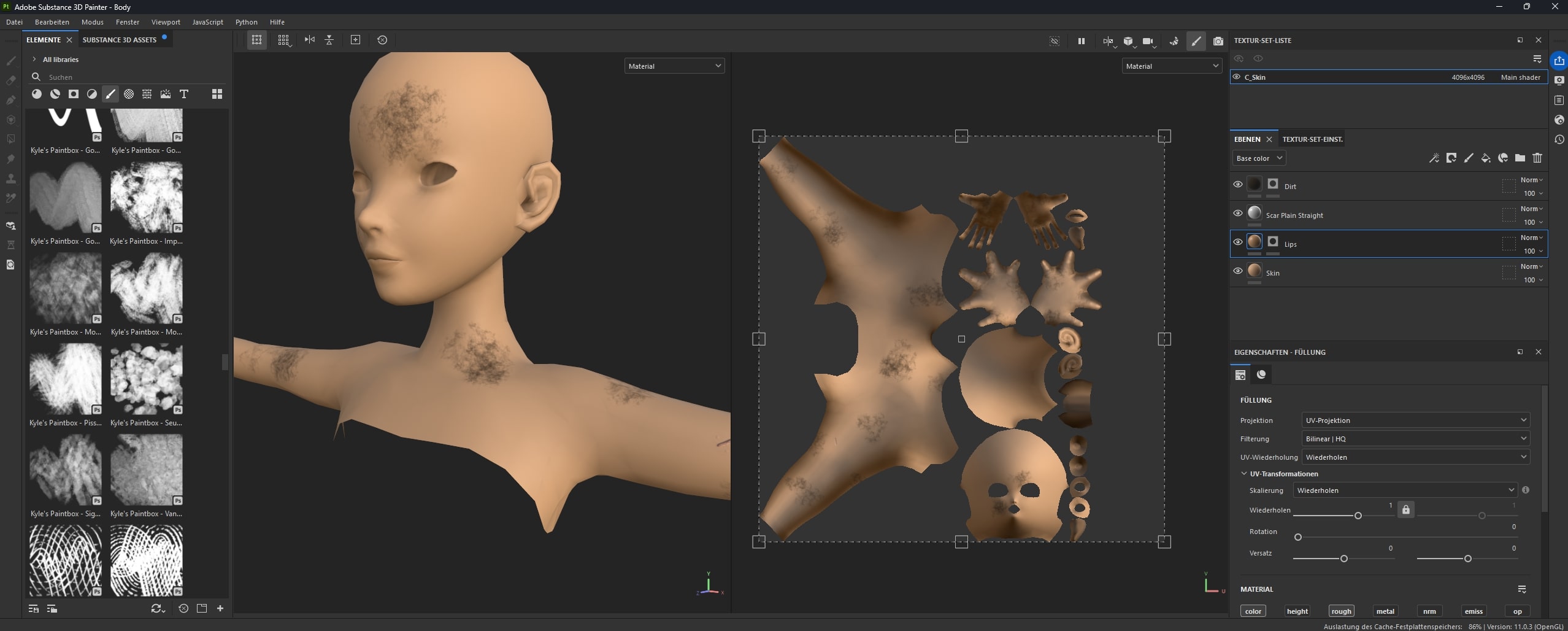The image size is (1568, 631).
Task: Click the rough material channel button
Action: [1341, 611]
